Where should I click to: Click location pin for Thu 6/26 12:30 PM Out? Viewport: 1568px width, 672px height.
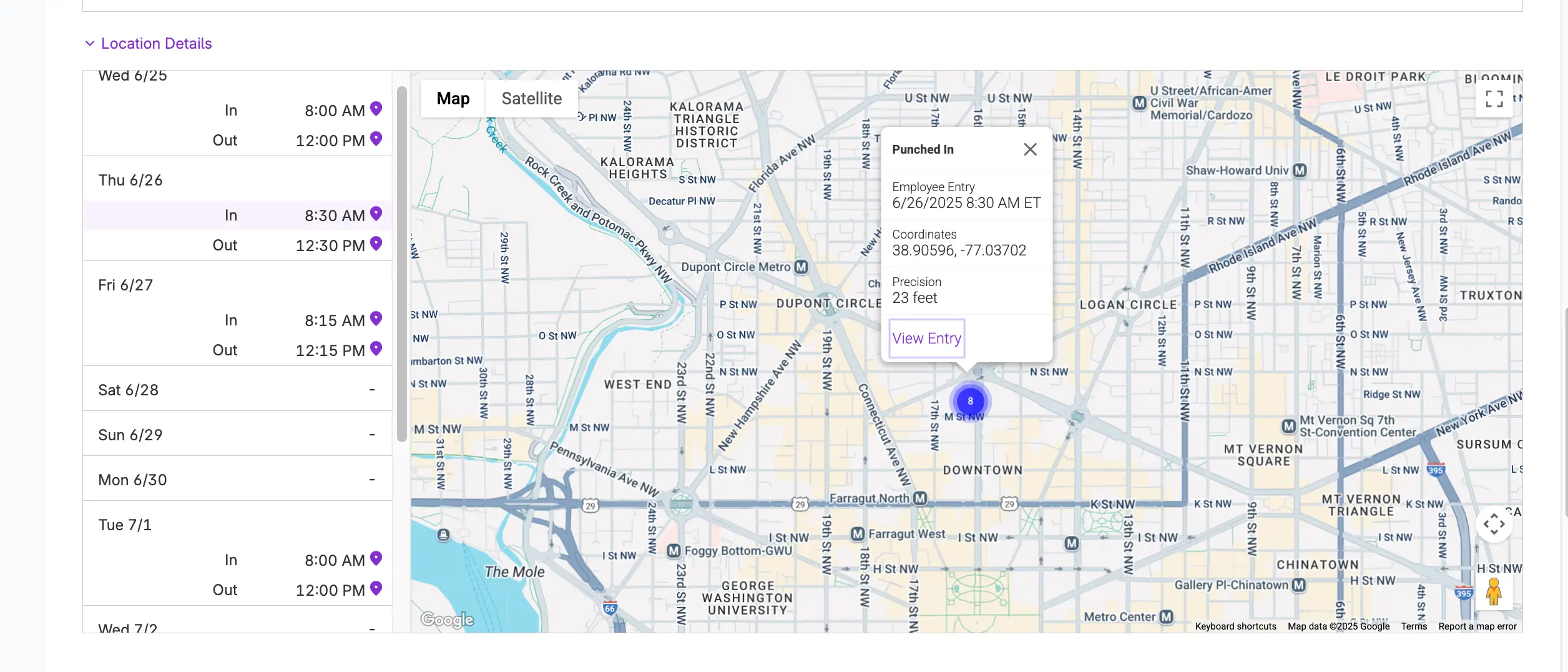(376, 244)
